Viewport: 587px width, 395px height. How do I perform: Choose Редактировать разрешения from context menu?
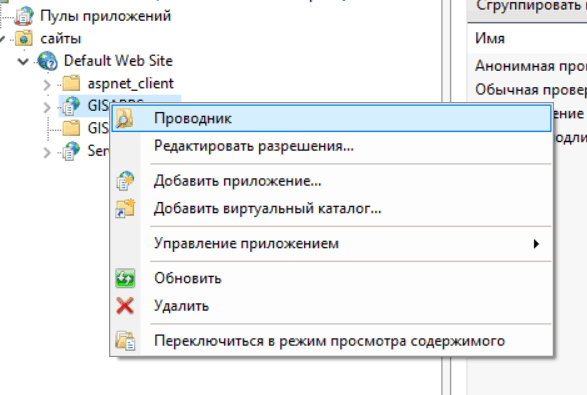[253, 146]
